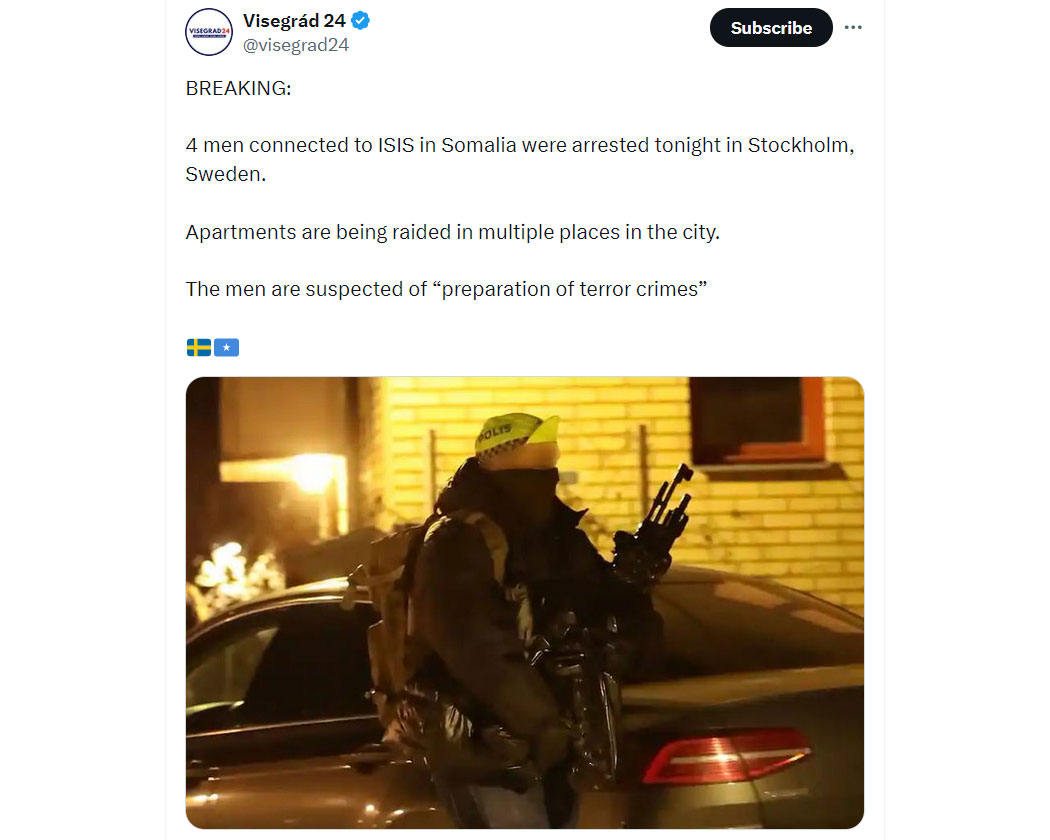Open the Visegrád 24 display name link
1050x840 pixels.
pos(294,21)
